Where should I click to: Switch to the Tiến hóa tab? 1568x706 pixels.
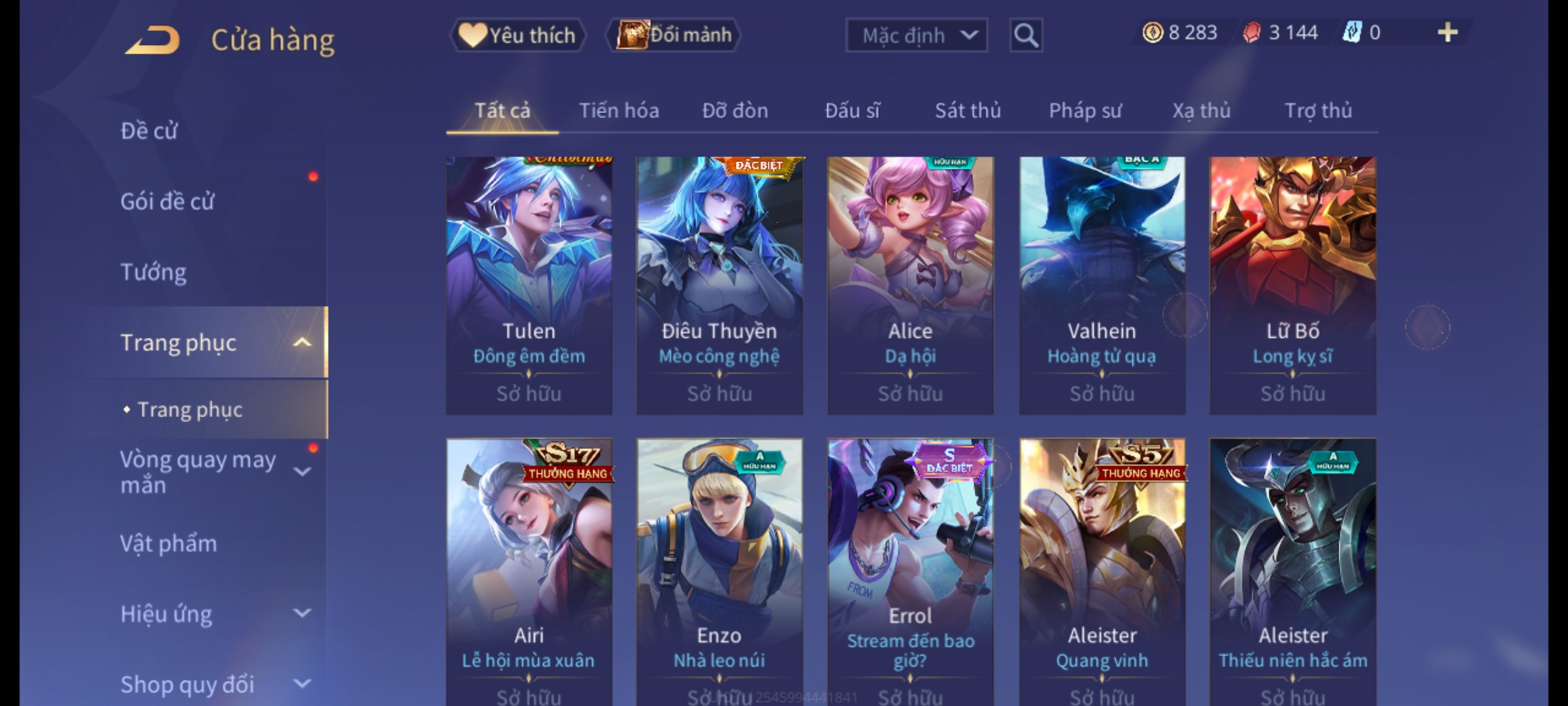click(x=619, y=110)
